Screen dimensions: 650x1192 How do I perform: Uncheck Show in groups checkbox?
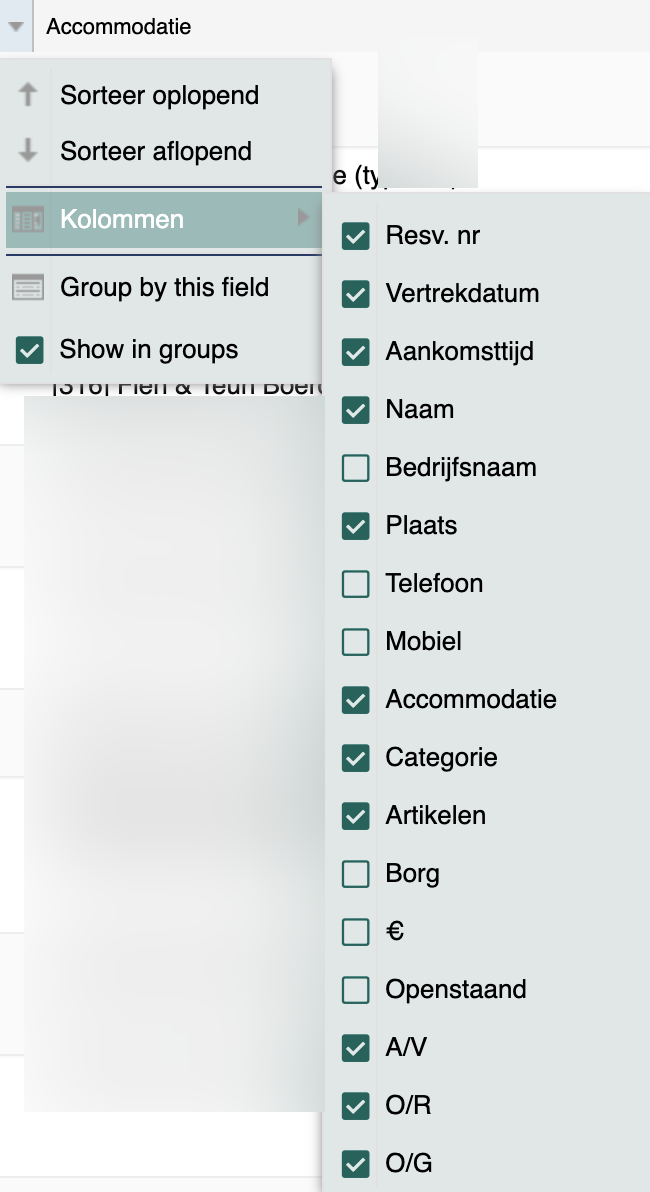(x=30, y=350)
